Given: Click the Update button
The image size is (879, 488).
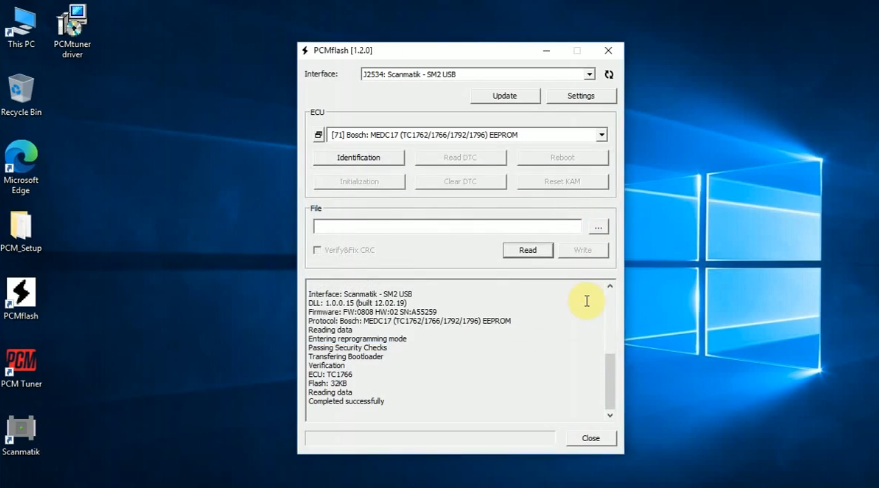Looking at the screenshot, I should point(505,96).
